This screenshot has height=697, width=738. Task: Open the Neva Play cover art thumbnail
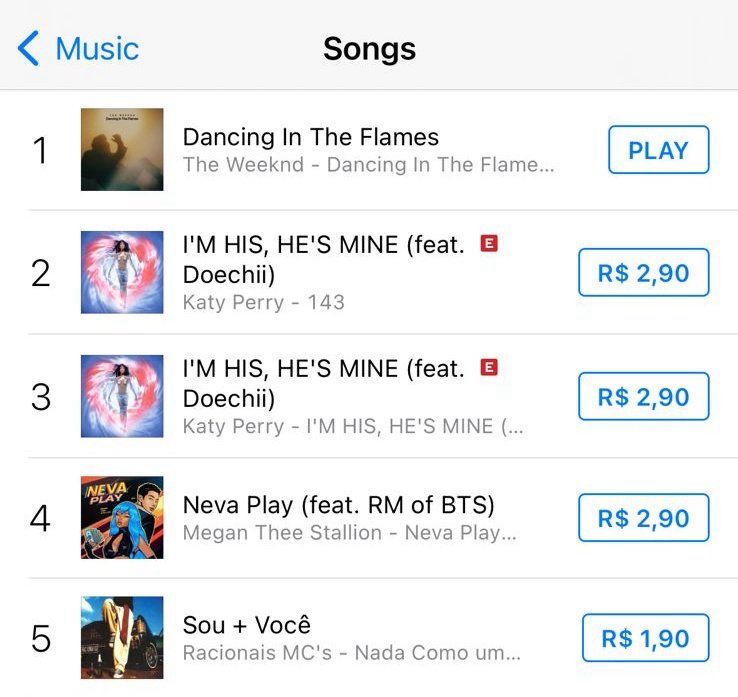pyautogui.click(x=122, y=518)
